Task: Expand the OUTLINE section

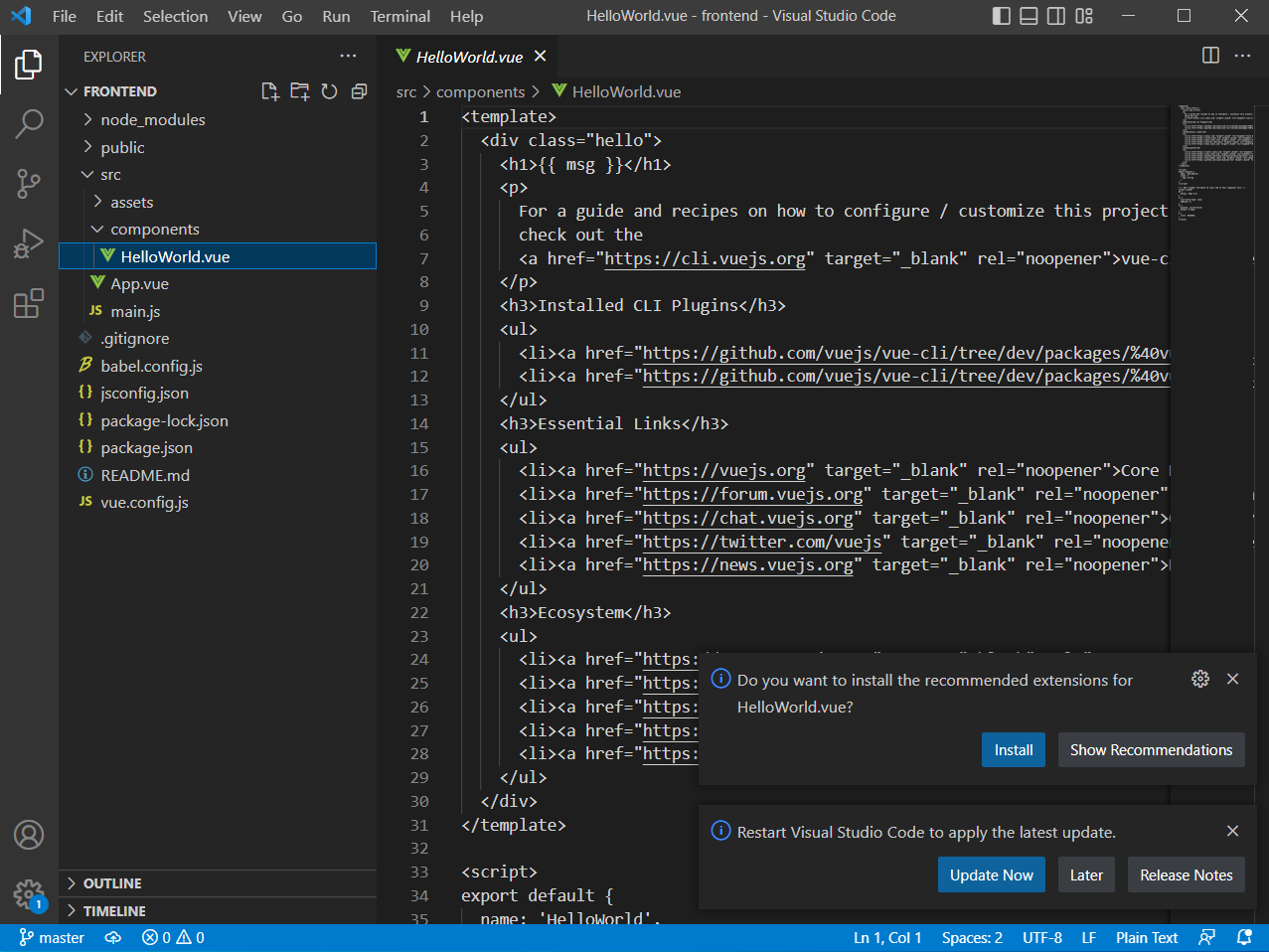Action: tap(218, 883)
